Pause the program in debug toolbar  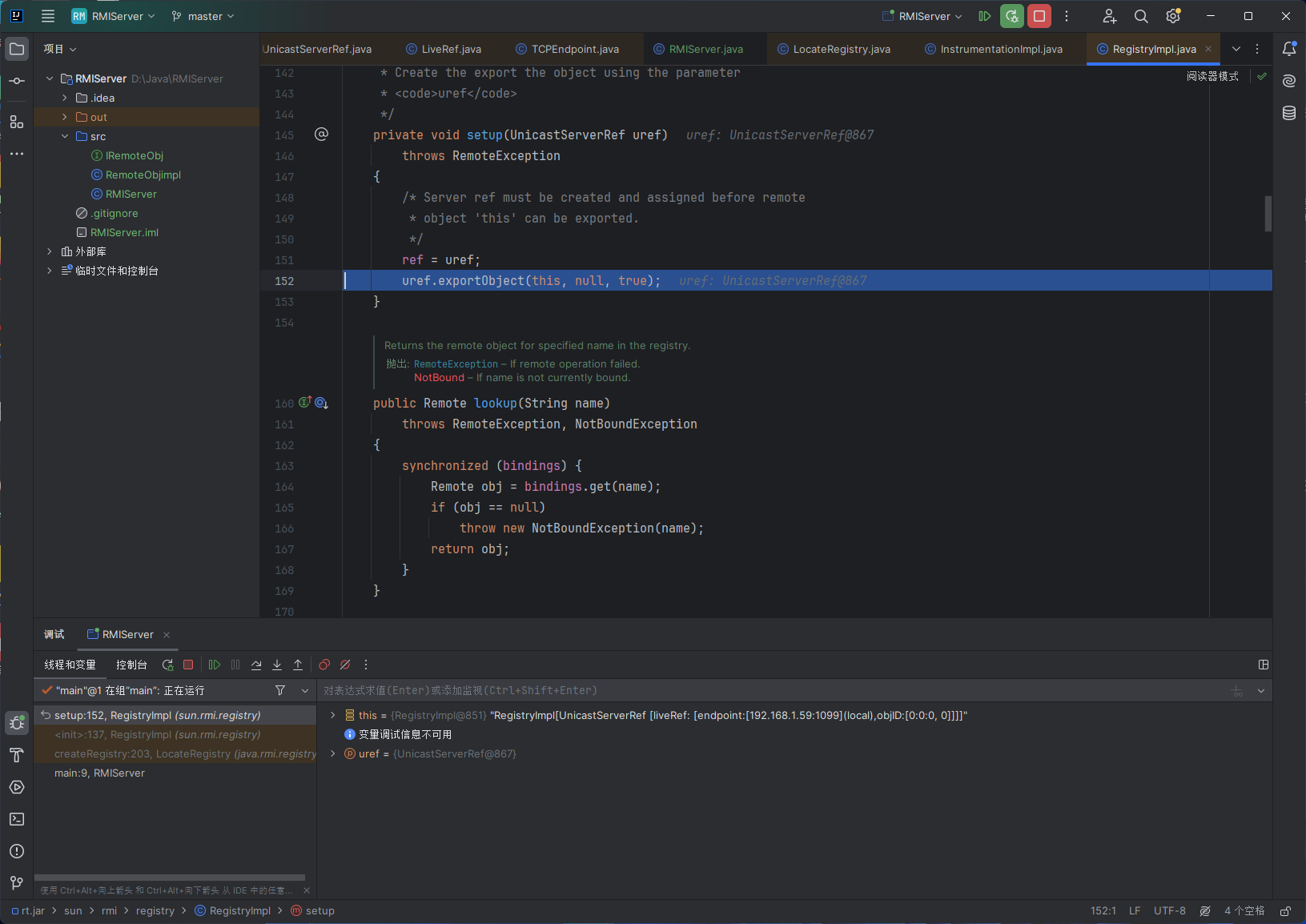235,665
